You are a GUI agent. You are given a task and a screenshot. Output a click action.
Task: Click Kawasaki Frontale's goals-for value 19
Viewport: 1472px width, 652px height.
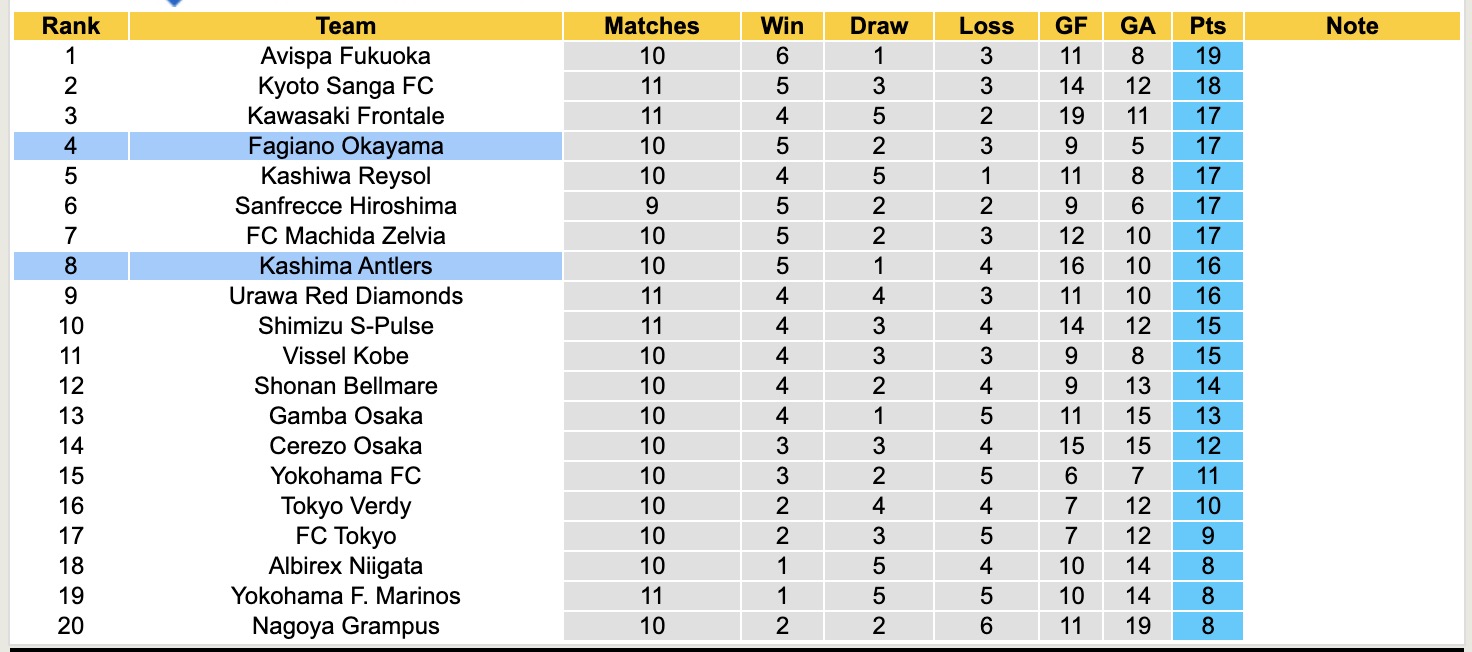tap(1071, 116)
